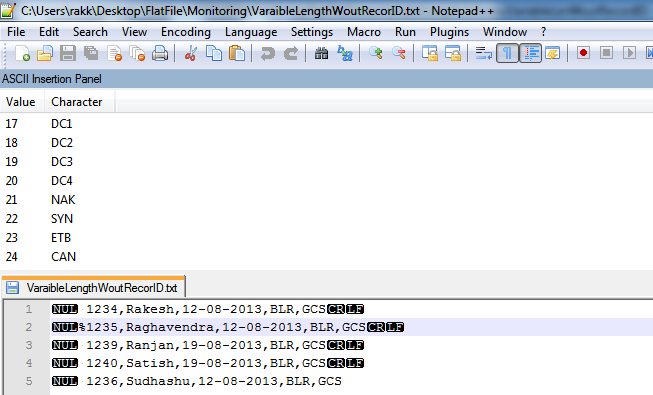Screen dimensions: 653x395
Task: Click the ASCII Insertion Panel title bar
Action: click(326, 79)
